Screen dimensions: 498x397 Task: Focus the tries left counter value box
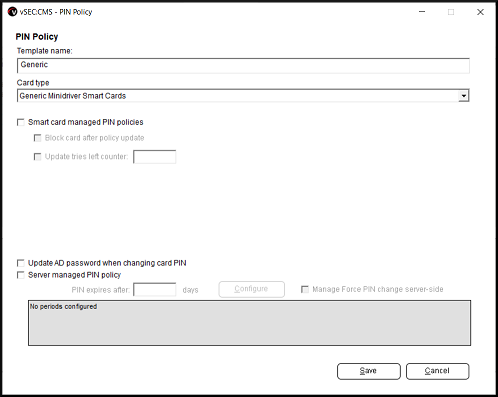click(154, 157)
